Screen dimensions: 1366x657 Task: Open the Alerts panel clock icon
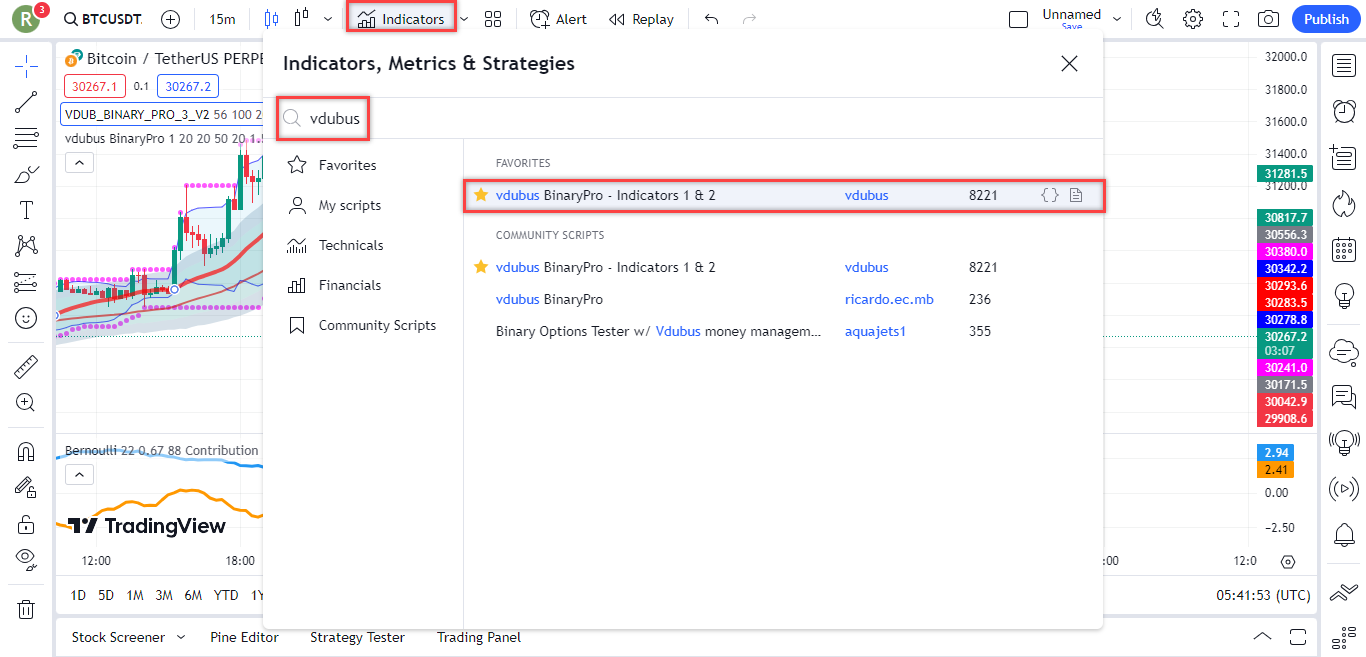coord(1343,110)
